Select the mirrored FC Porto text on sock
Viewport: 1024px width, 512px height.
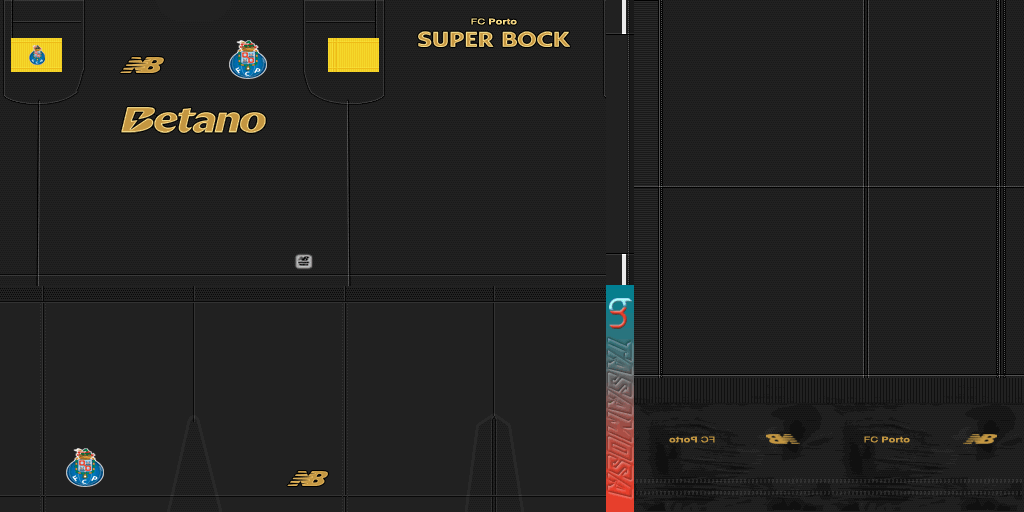[x=692, y=439]
